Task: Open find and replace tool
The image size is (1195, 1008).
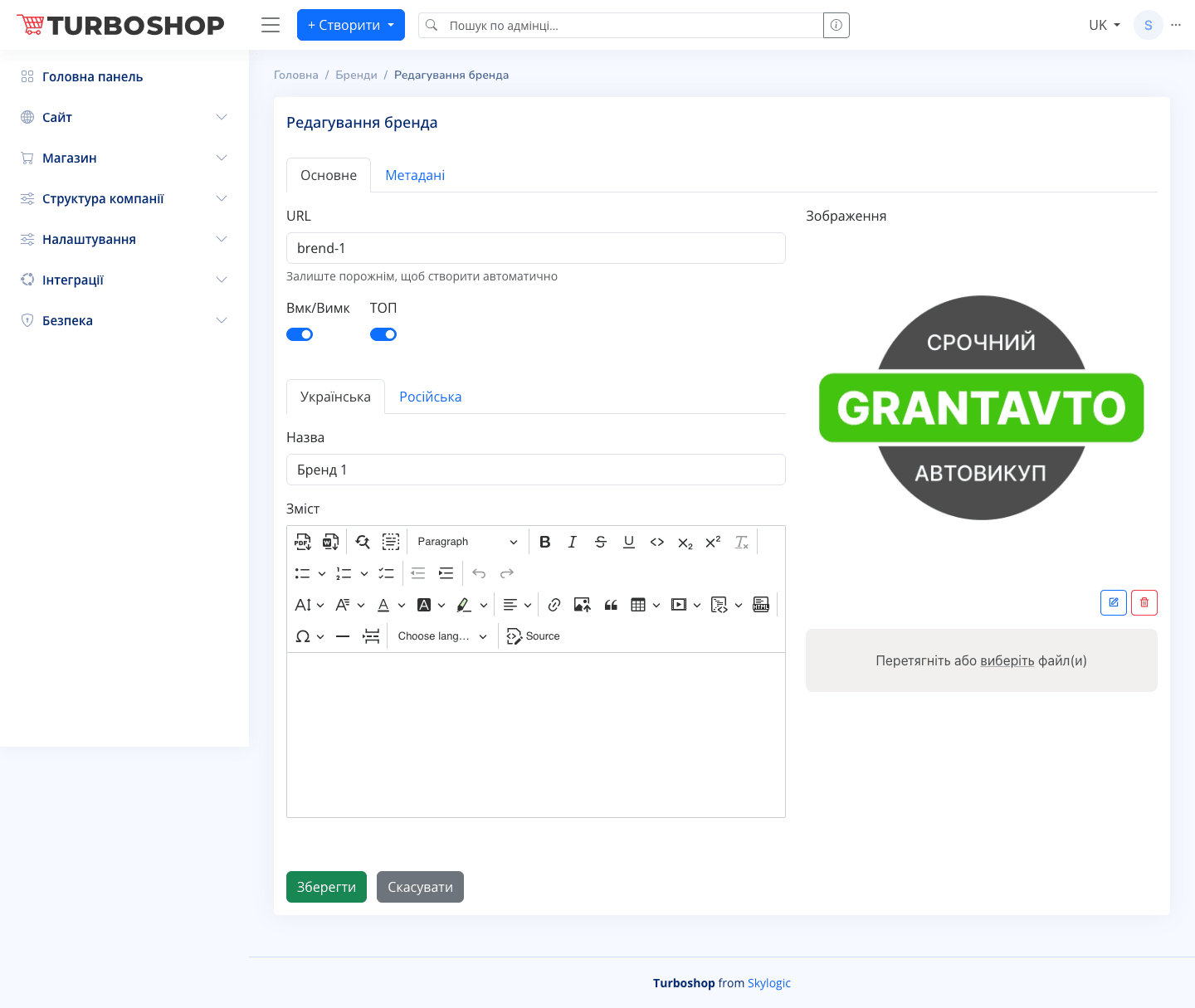Action: (x=363, y=542)
